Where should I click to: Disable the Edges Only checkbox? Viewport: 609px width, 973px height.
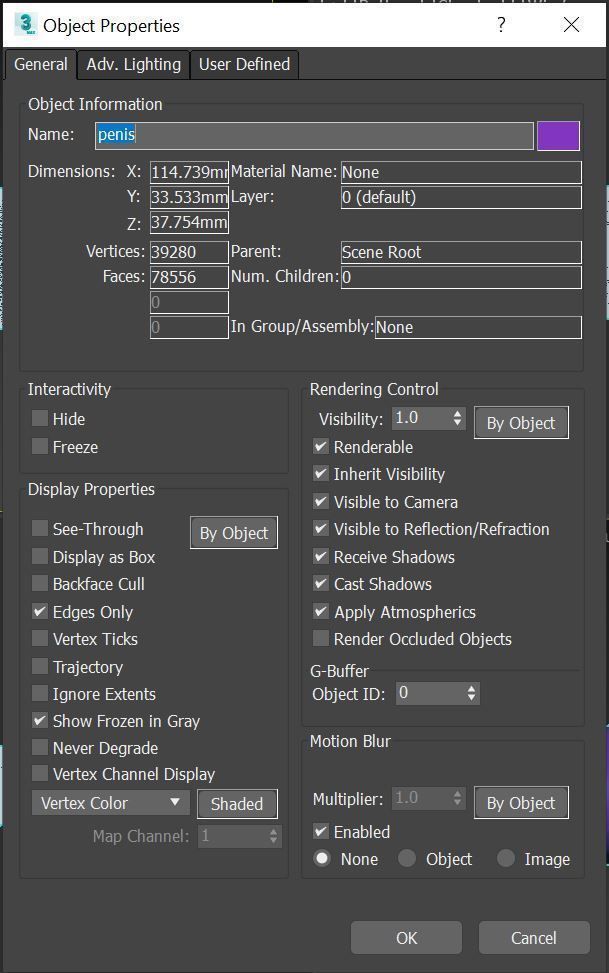coord(40,611)
